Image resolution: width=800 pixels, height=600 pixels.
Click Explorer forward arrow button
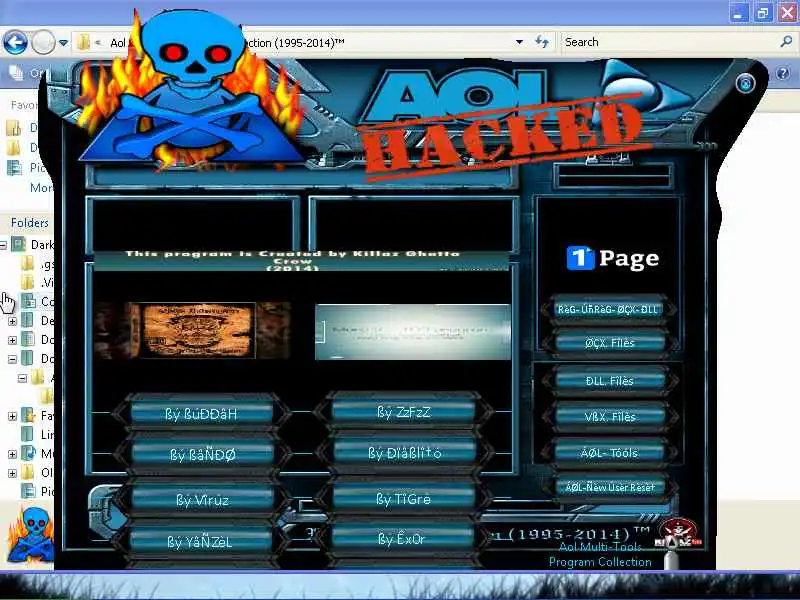43,42
